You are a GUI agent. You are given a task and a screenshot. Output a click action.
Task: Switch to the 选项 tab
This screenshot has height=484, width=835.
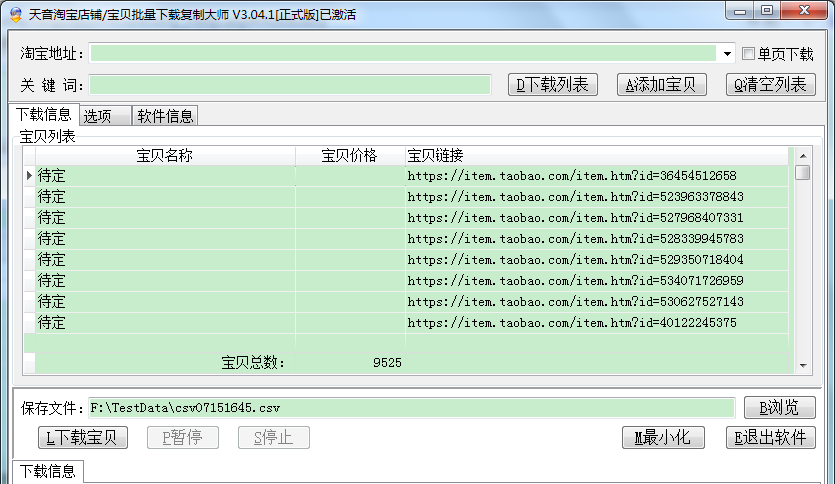point(104,116)
